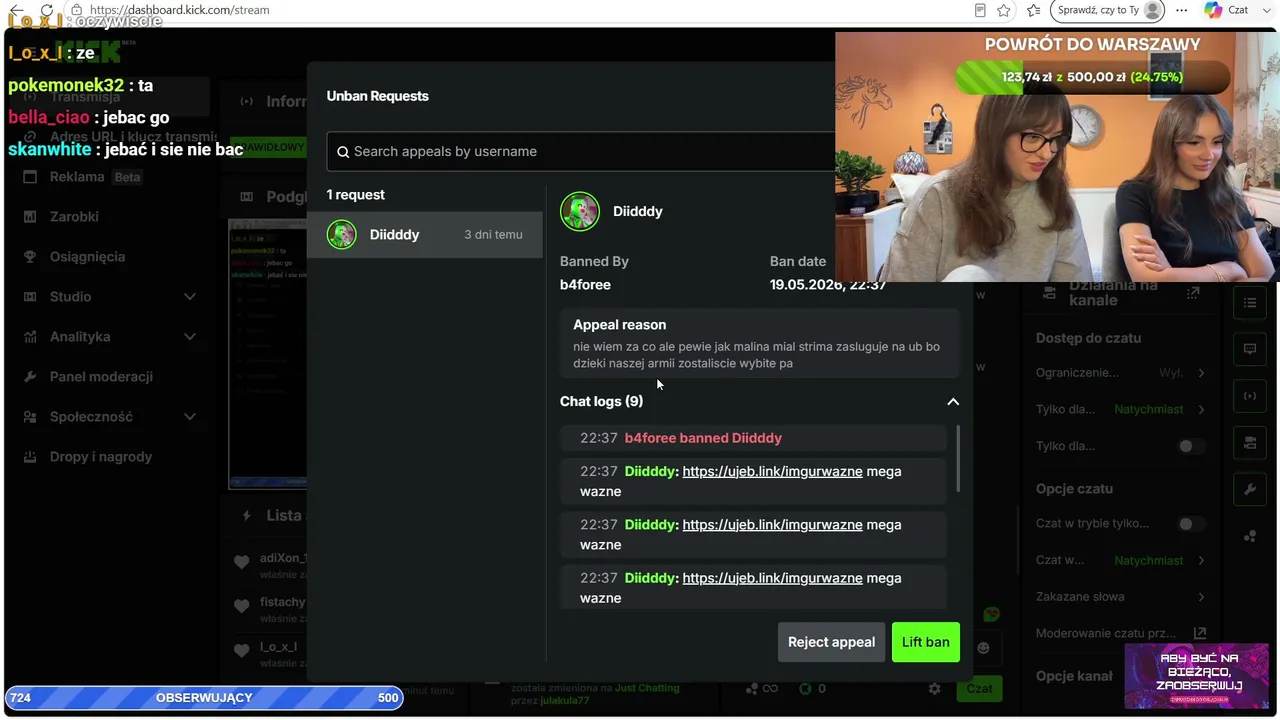Pop out the Działania na kanale panel
The height and width of the screenshot is (720, 1280).
pyautogui.click(x=1193, y=293)
